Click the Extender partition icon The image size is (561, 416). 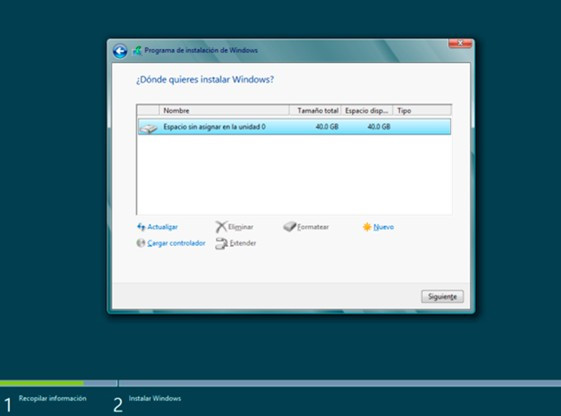(x=221, y=243)
